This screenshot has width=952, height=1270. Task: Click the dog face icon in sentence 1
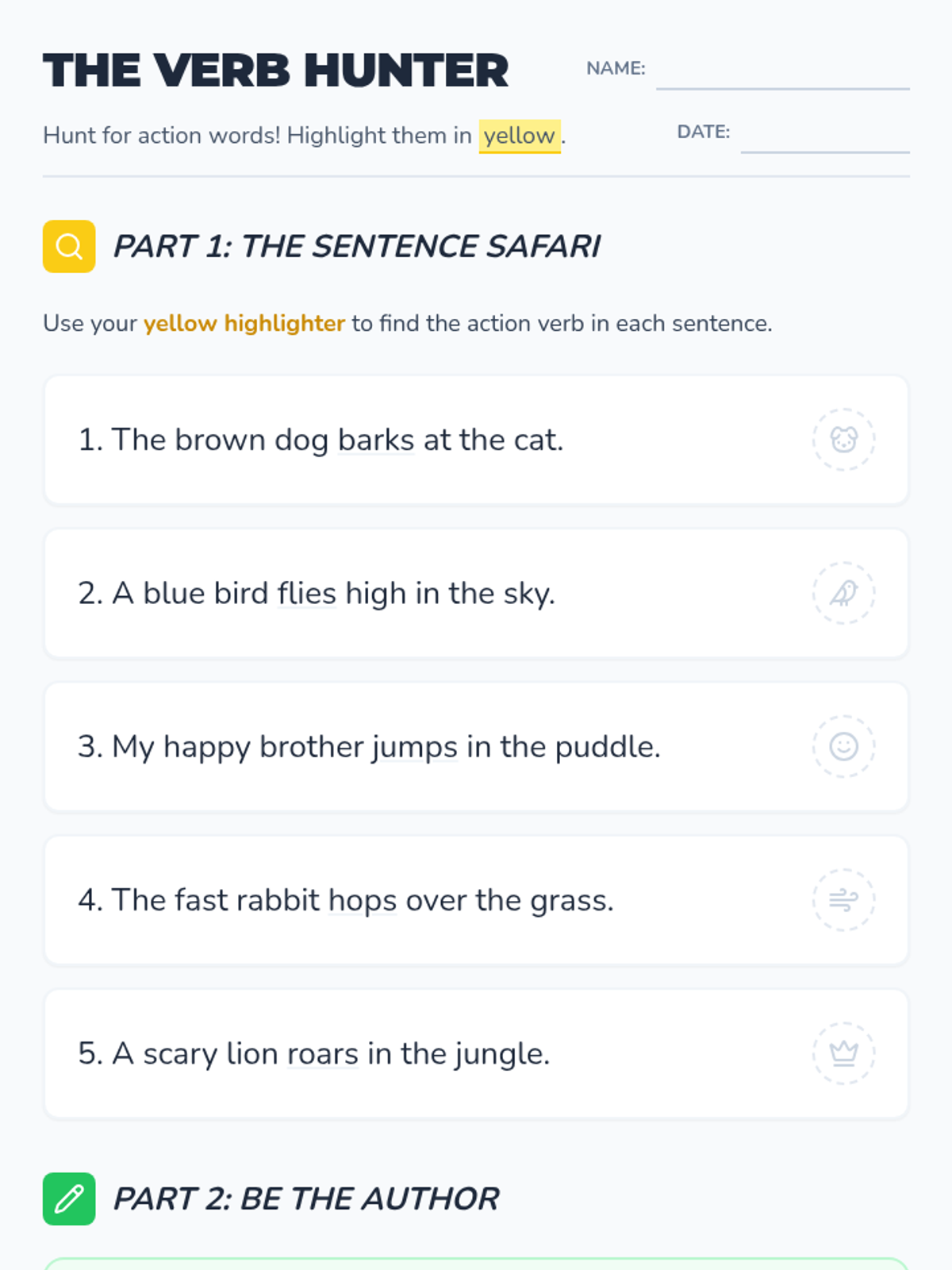click(x=843, y=440)
